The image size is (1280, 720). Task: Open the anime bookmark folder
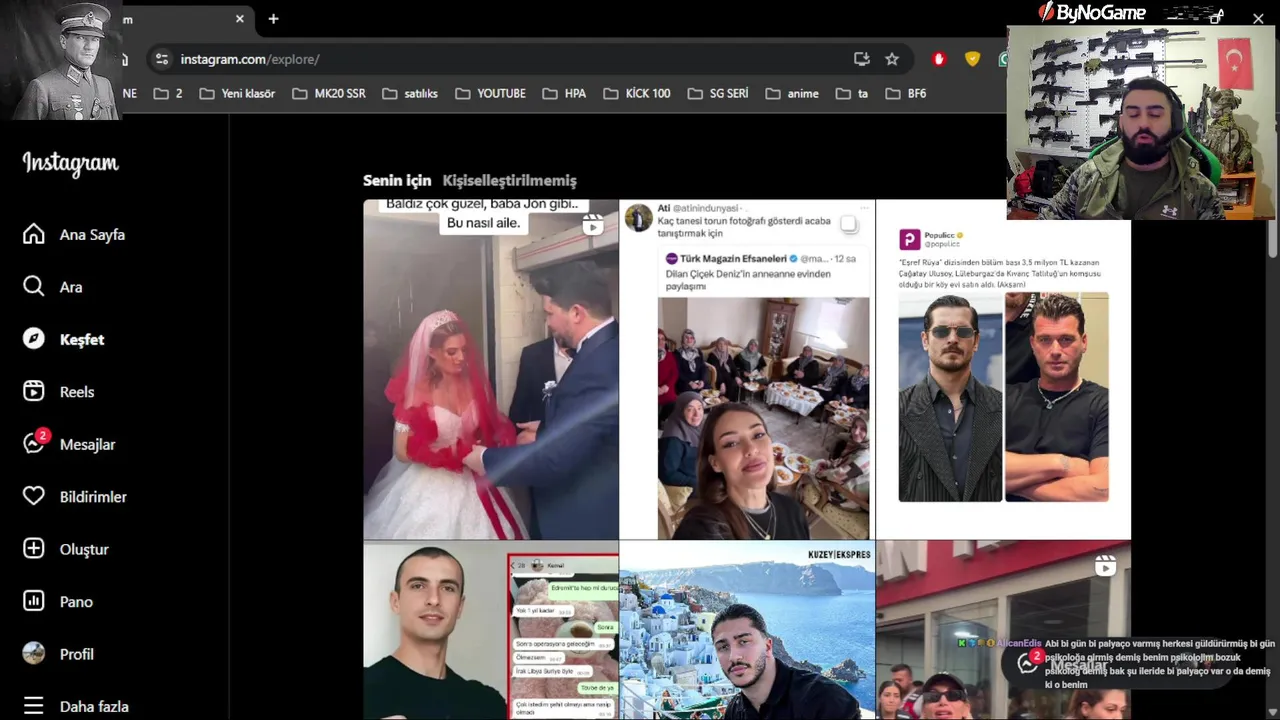[x=792, y=93]
